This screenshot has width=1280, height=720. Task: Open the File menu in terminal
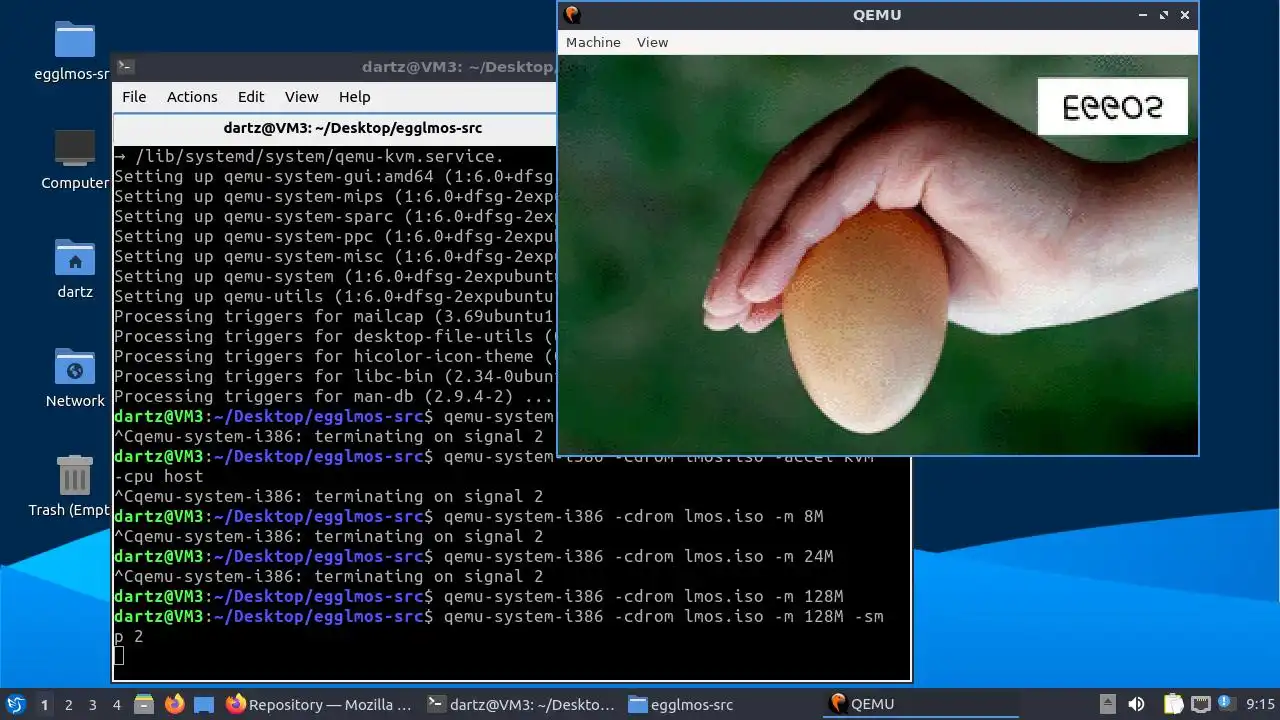point(134,97)
